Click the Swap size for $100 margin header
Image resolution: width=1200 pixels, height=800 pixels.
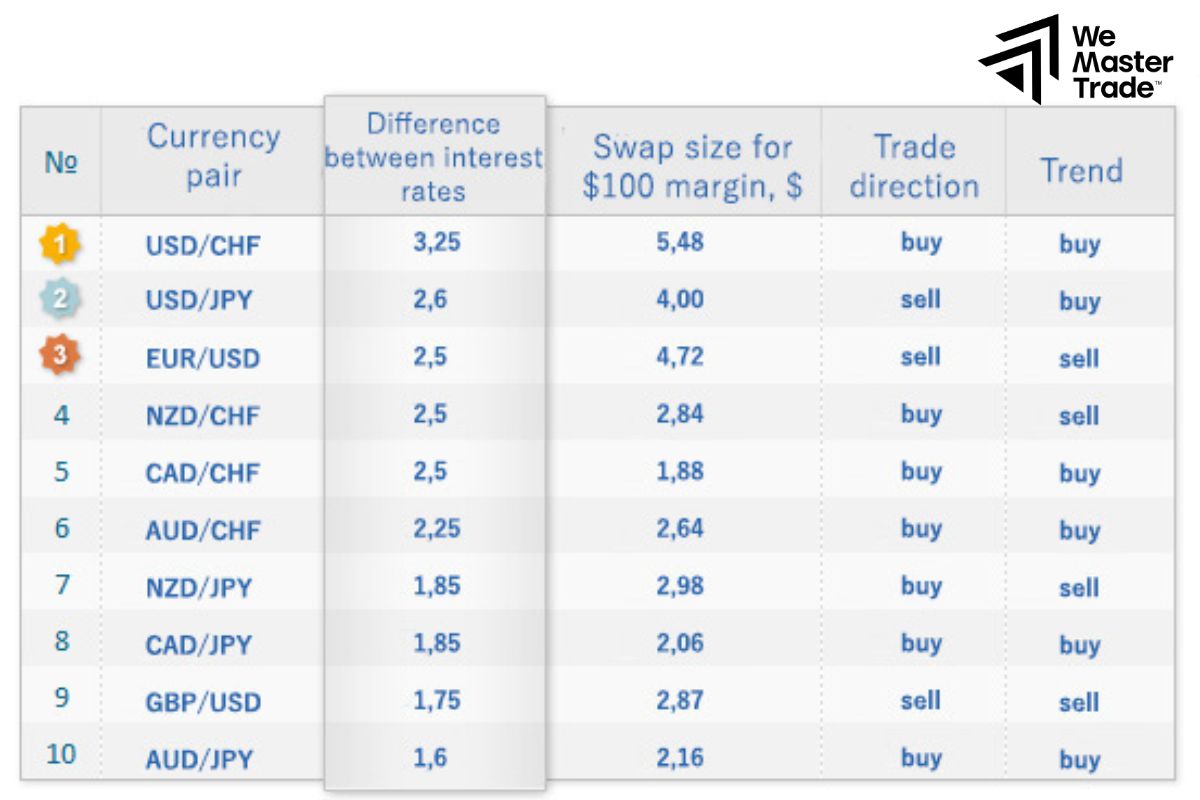pyautogui.click(x=692, y=166)
